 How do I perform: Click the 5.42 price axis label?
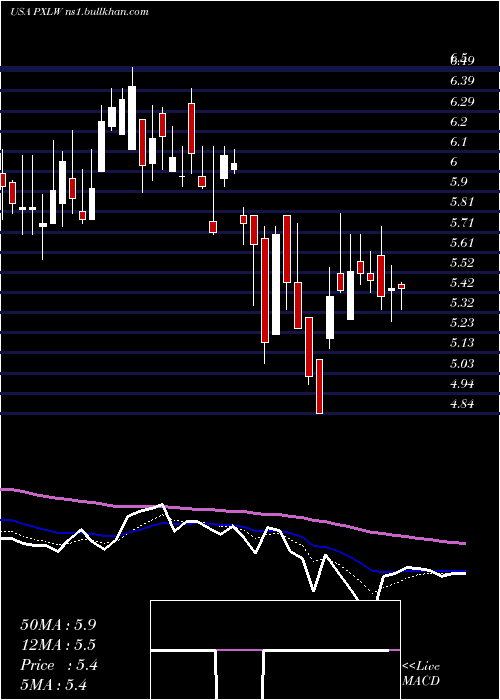[x=462, y=283]
